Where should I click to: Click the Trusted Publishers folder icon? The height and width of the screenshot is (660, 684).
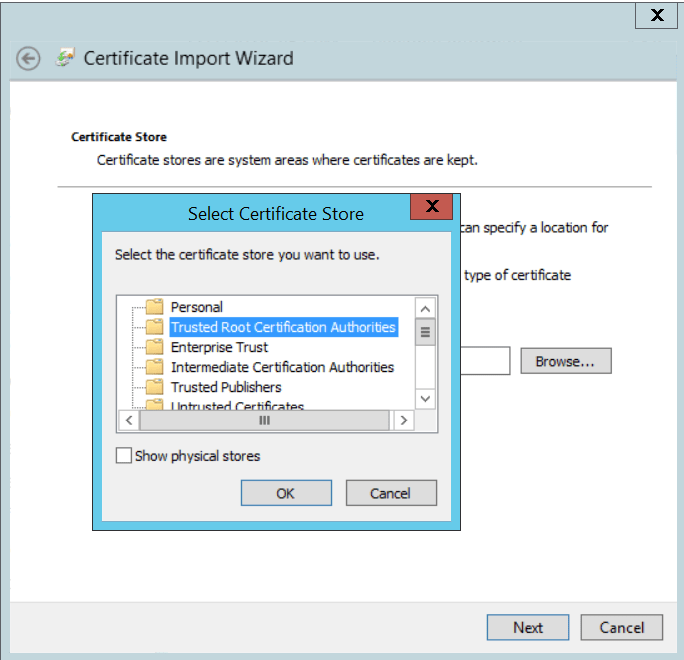click(x=154, y=387)
